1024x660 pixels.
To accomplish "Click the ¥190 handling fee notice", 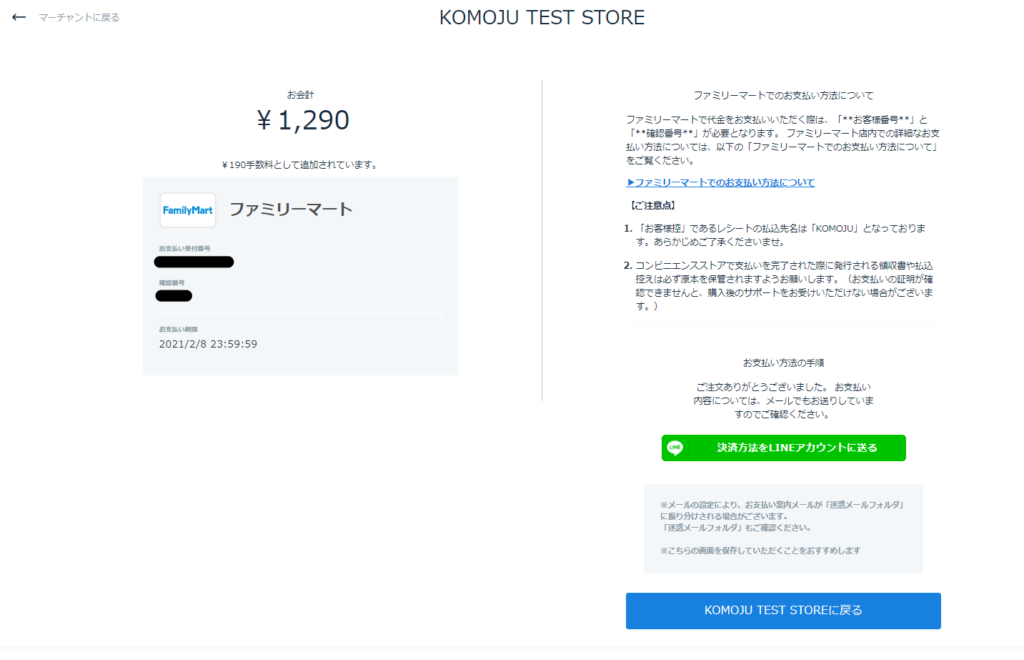I will click(x=300, y=165).
